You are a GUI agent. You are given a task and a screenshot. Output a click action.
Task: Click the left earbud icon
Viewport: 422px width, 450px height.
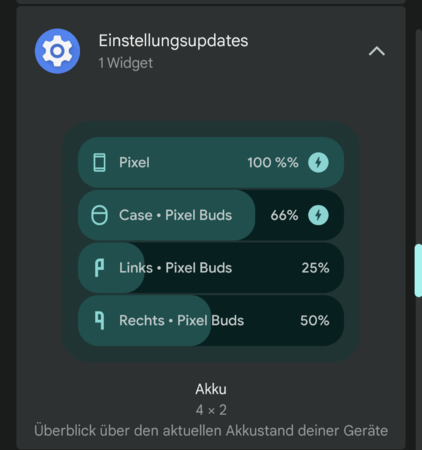point(99,268)
